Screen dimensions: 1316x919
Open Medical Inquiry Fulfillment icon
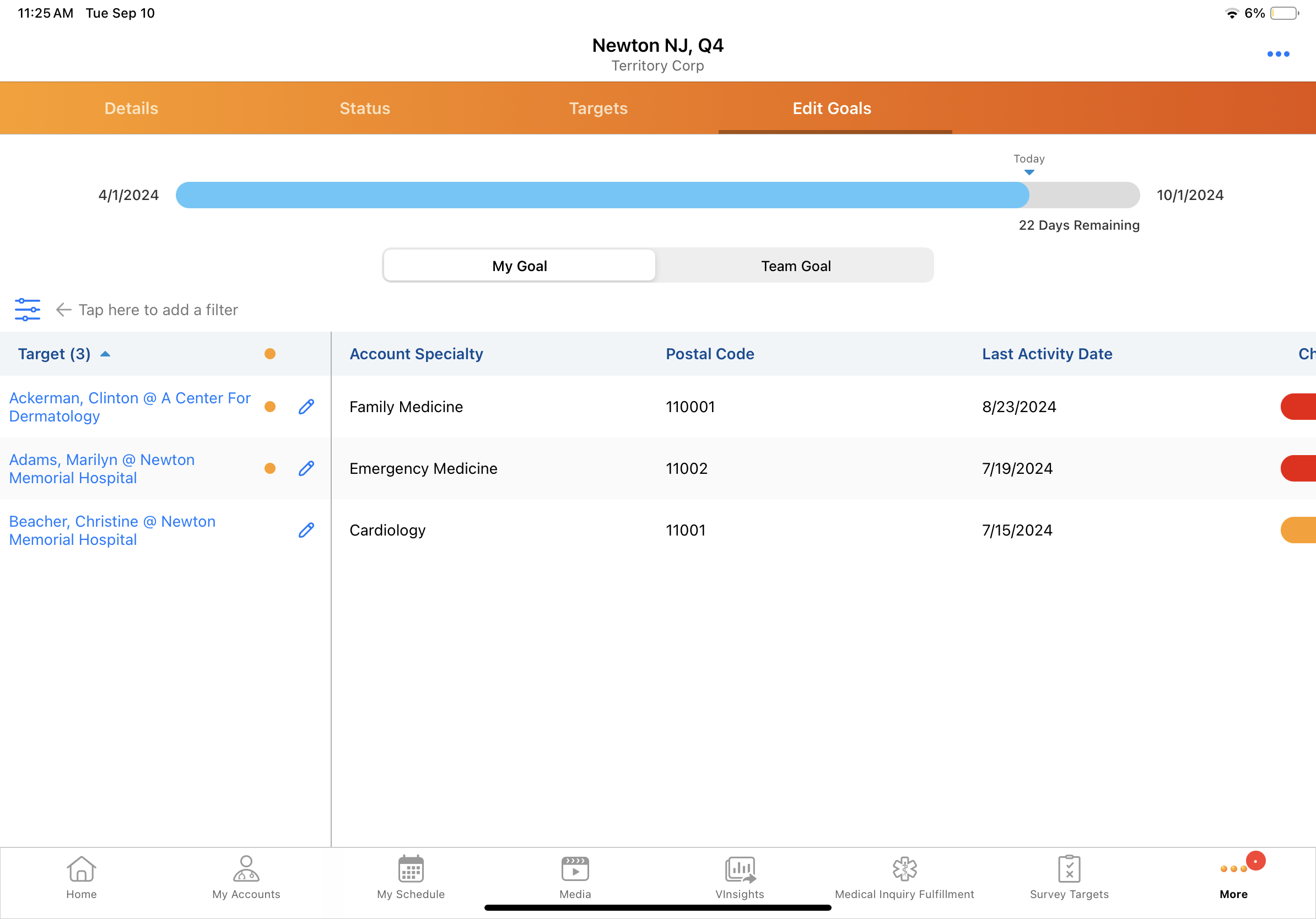click(904, 870)
